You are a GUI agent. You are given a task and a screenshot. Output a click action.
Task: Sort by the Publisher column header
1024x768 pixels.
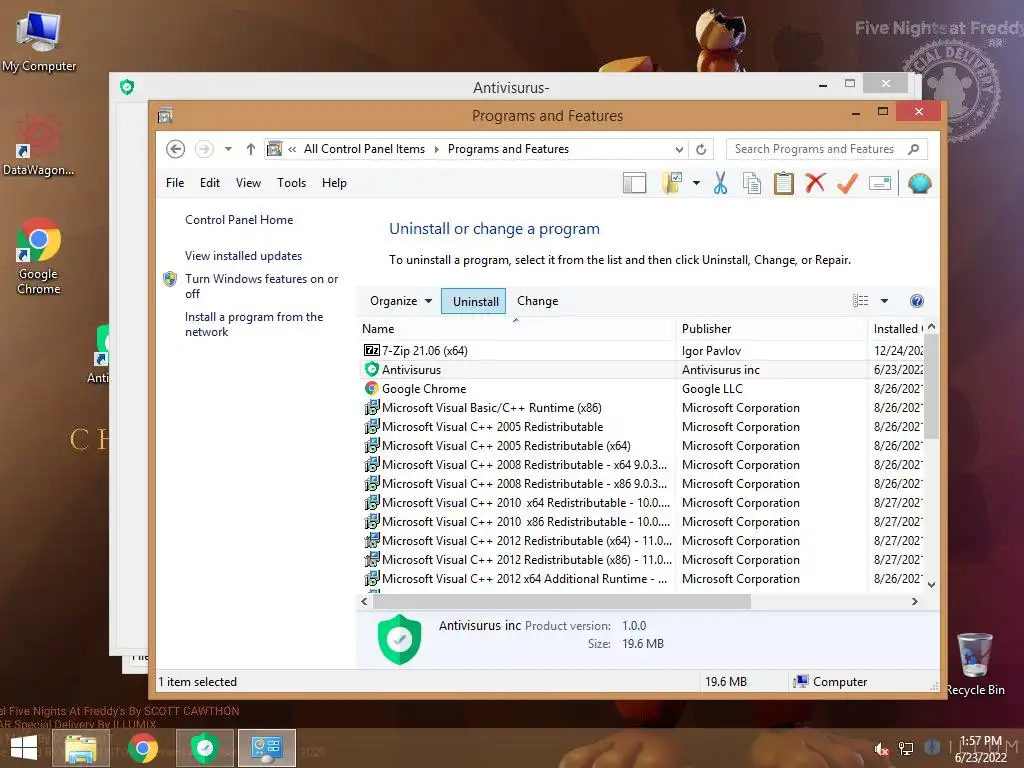(x=771, y=329)
